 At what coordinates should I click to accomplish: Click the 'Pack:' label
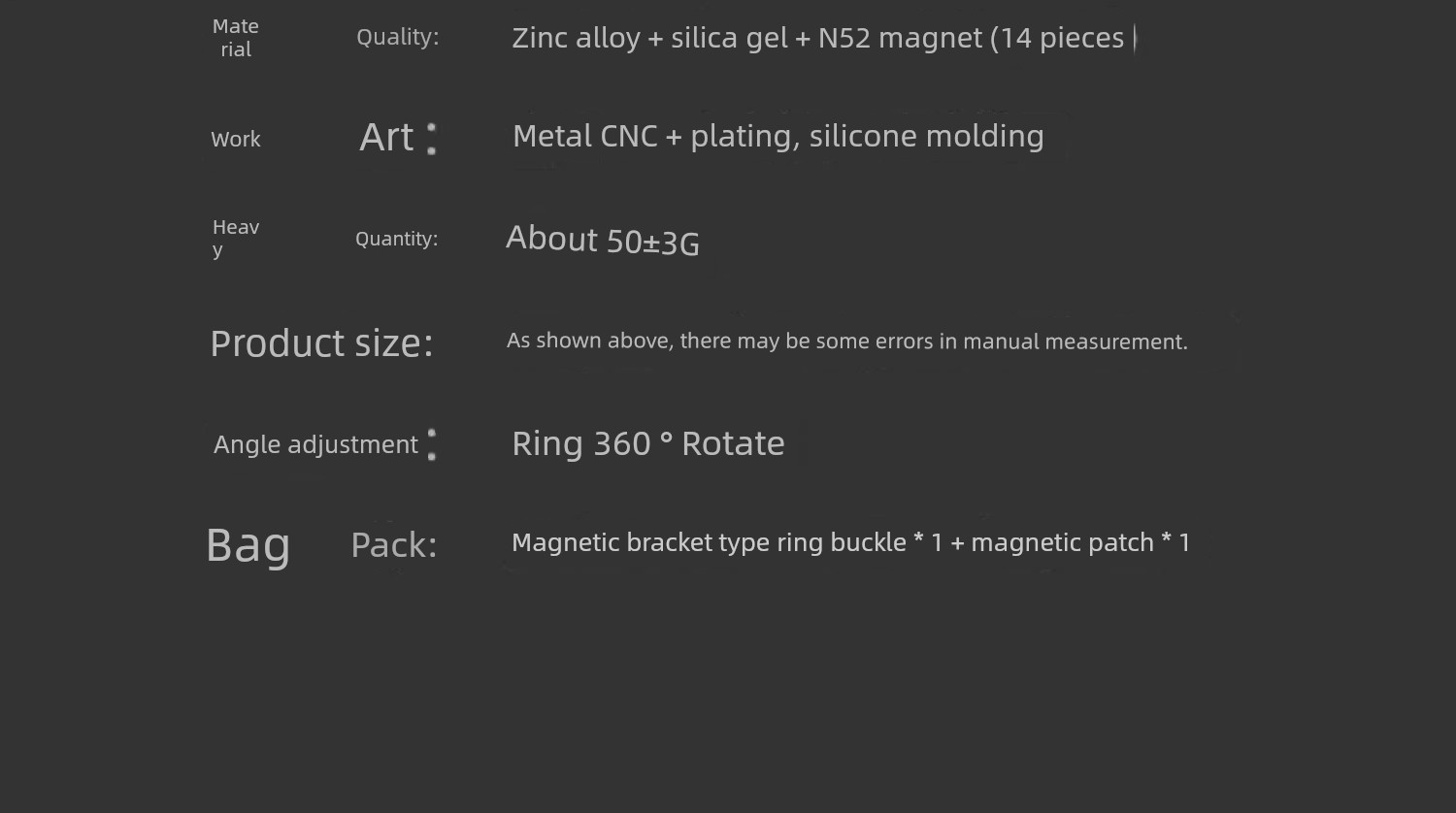(394, 544)
